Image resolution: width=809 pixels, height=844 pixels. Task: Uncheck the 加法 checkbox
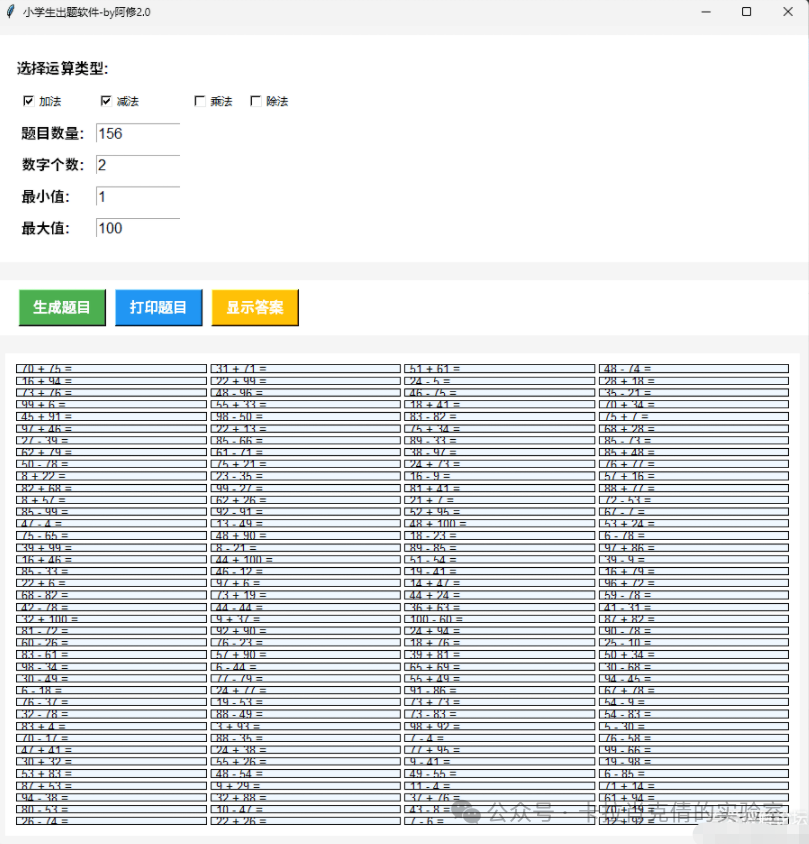click(28, 101)
